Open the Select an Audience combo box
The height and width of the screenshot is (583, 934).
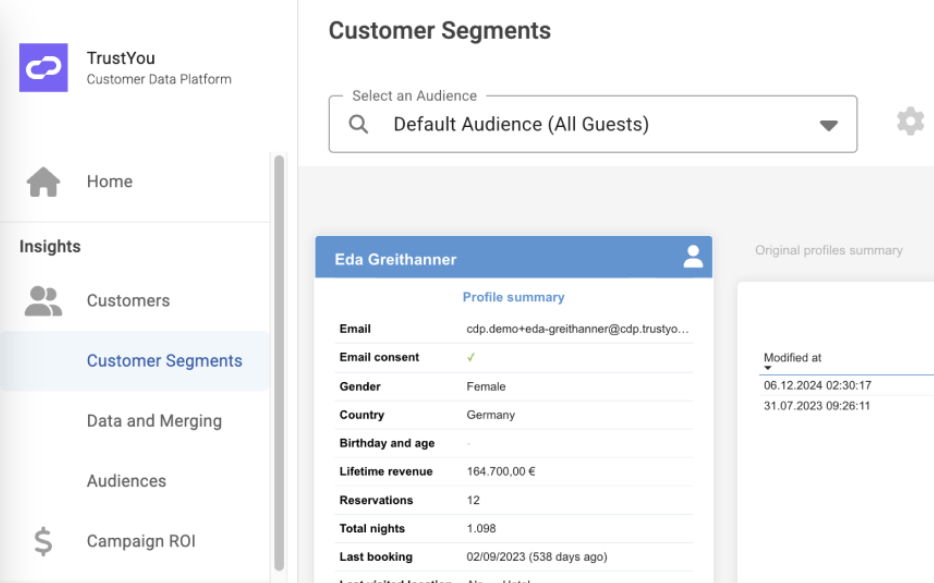coord(592,125)
